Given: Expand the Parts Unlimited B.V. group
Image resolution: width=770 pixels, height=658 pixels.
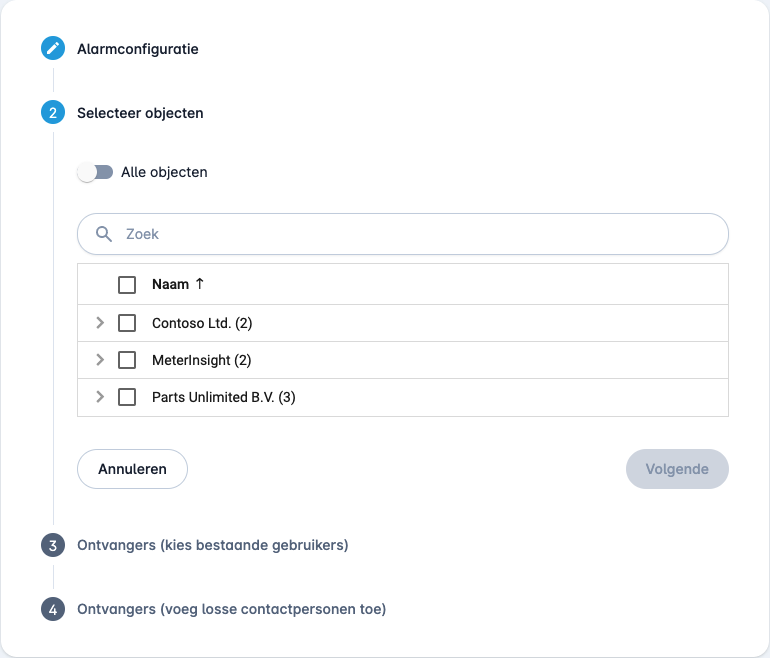Looking at the screenshot, I should (100, 396).
